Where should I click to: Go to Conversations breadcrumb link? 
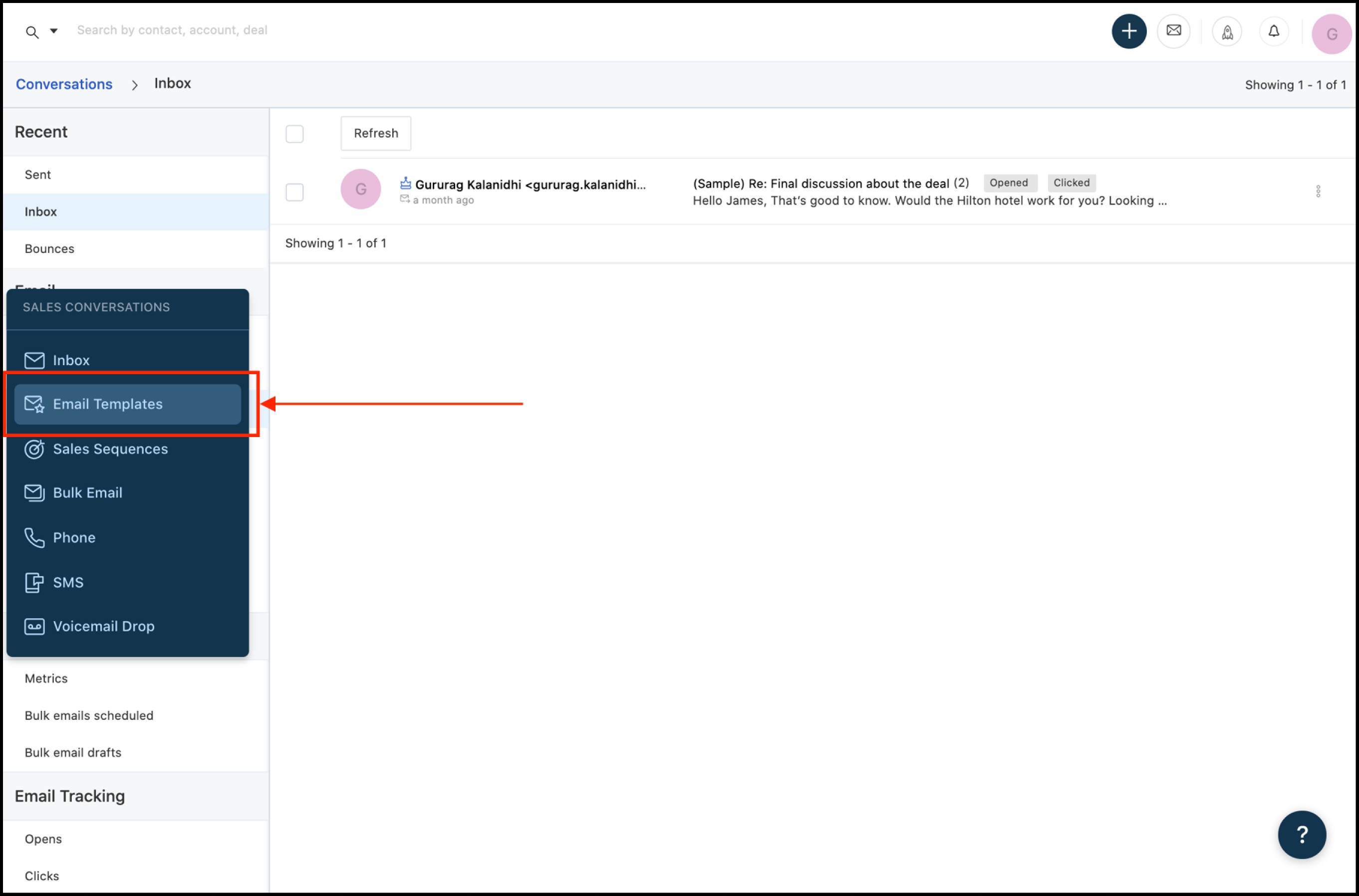64,84
